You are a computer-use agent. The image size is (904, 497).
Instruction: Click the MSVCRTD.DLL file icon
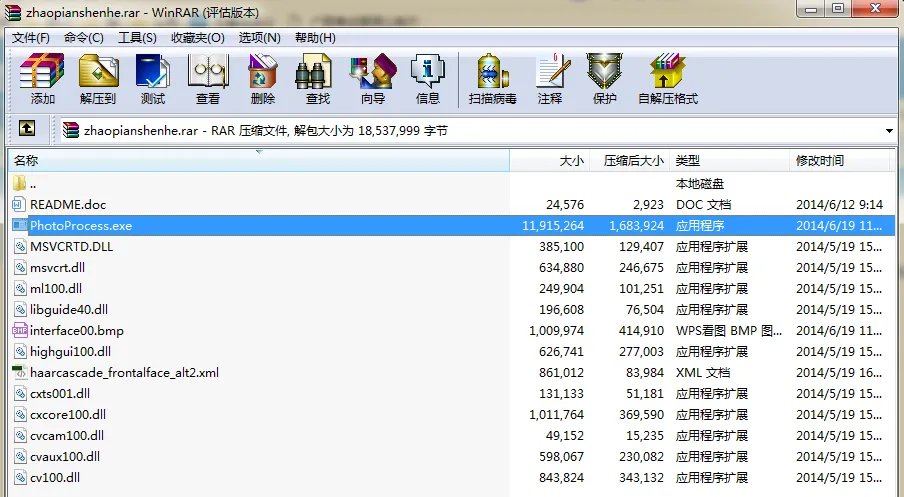click(20, 246)
